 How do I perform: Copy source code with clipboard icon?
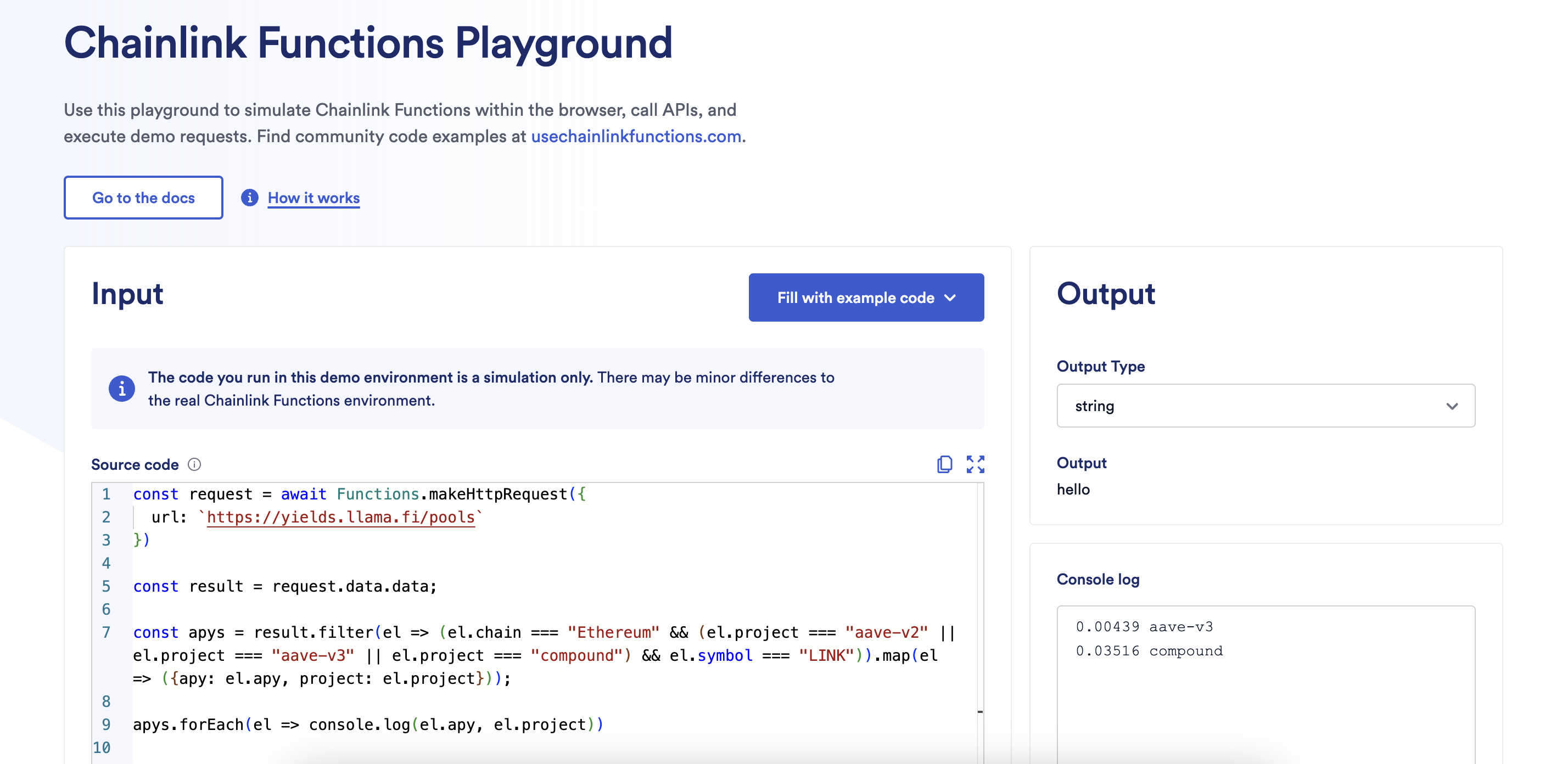coord(944,464)
